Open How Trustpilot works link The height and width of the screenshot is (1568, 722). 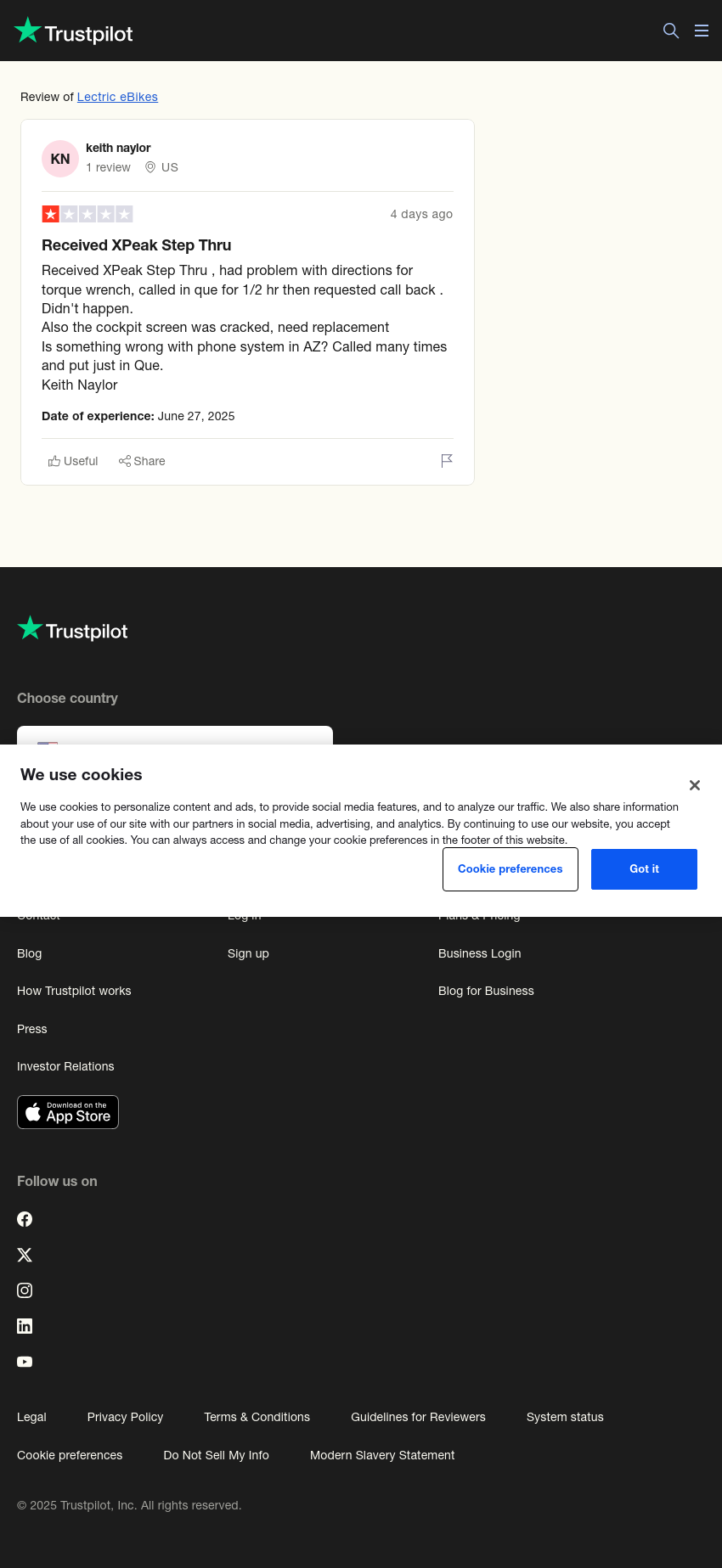[74, 991]
